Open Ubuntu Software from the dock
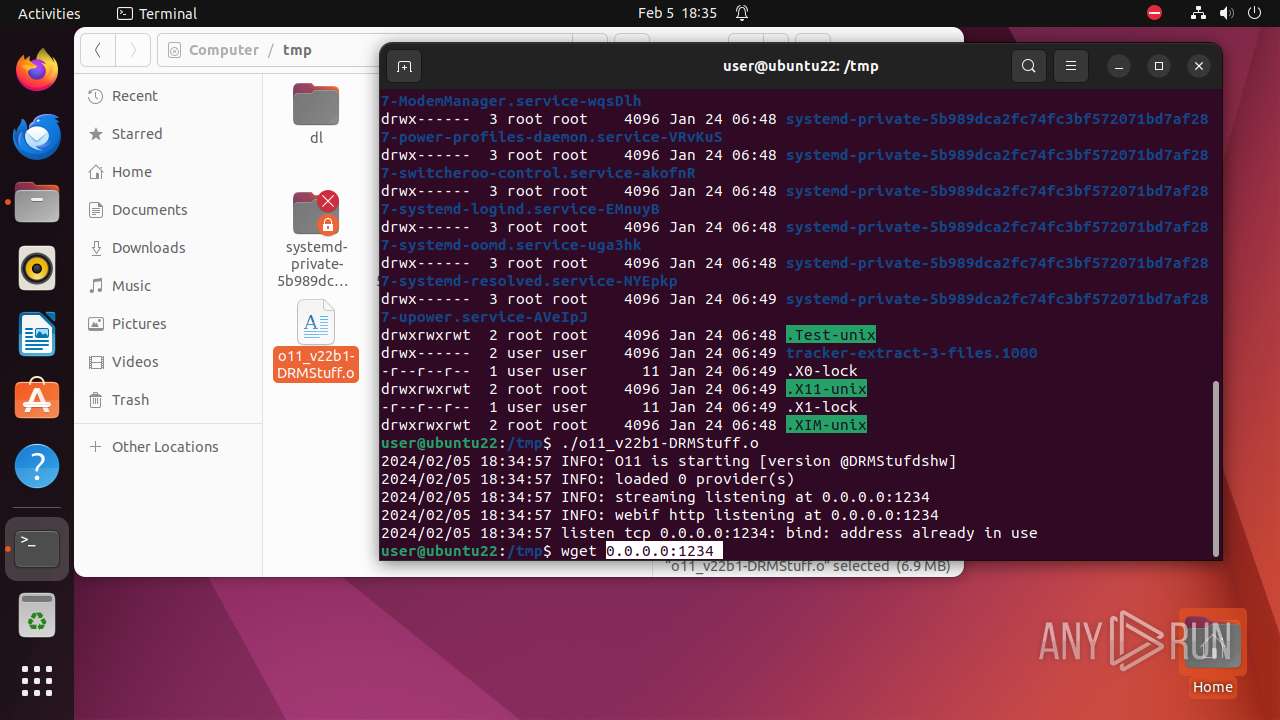 (x=37, y=399)
